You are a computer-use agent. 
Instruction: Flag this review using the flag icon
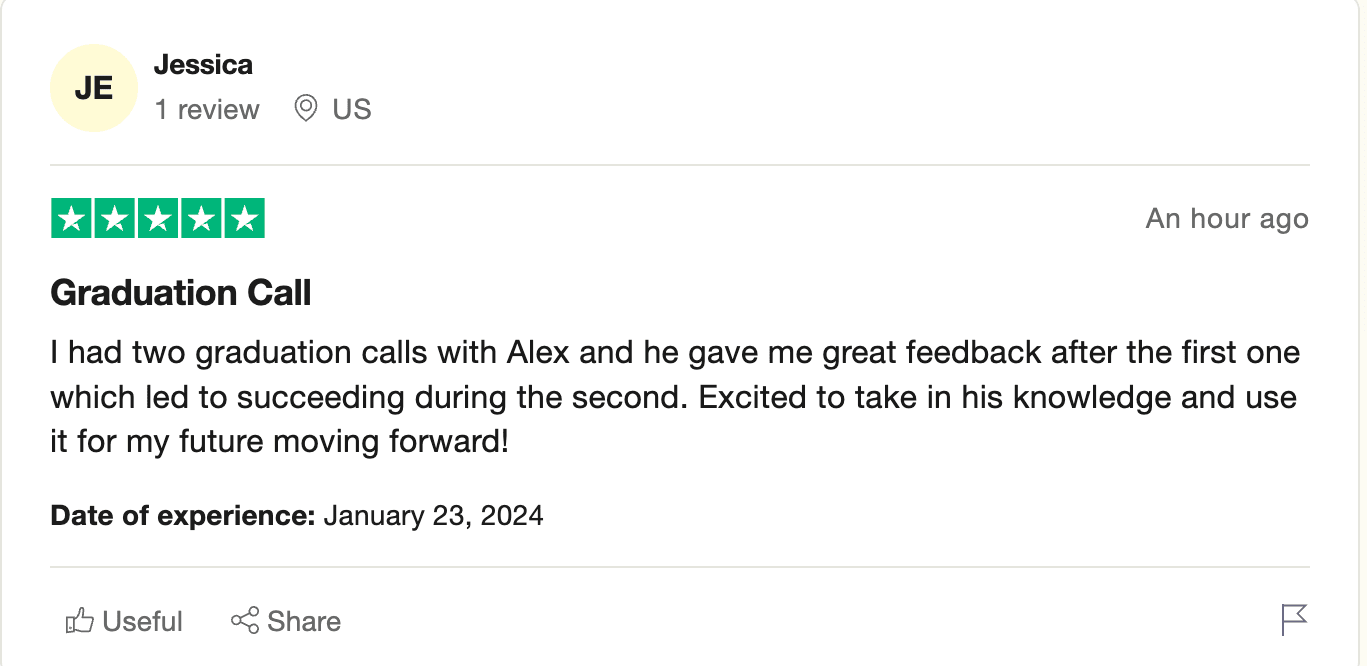click(1294, 620)
